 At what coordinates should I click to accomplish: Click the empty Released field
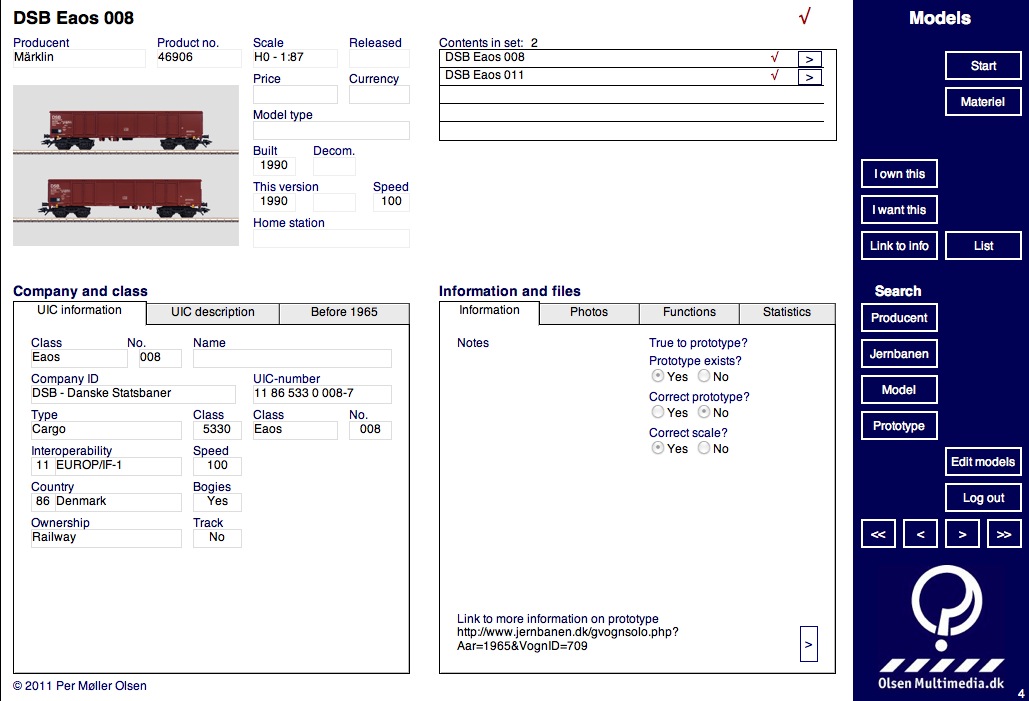point(379,58)
